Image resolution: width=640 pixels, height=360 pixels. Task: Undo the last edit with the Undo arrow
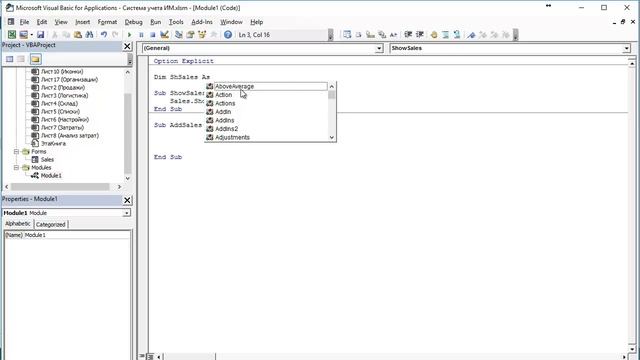(x=104, y=35)
